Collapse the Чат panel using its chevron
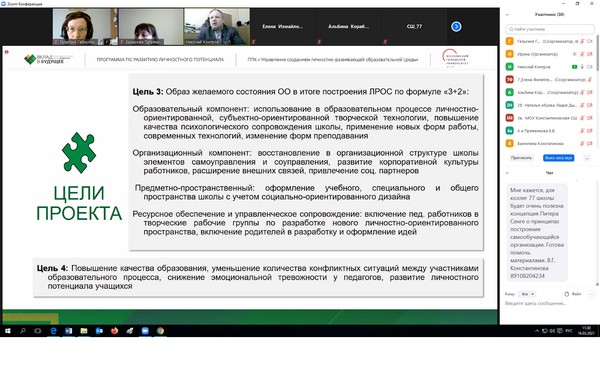The height and width of the screenshot is (387, 600). pos(507,173)
